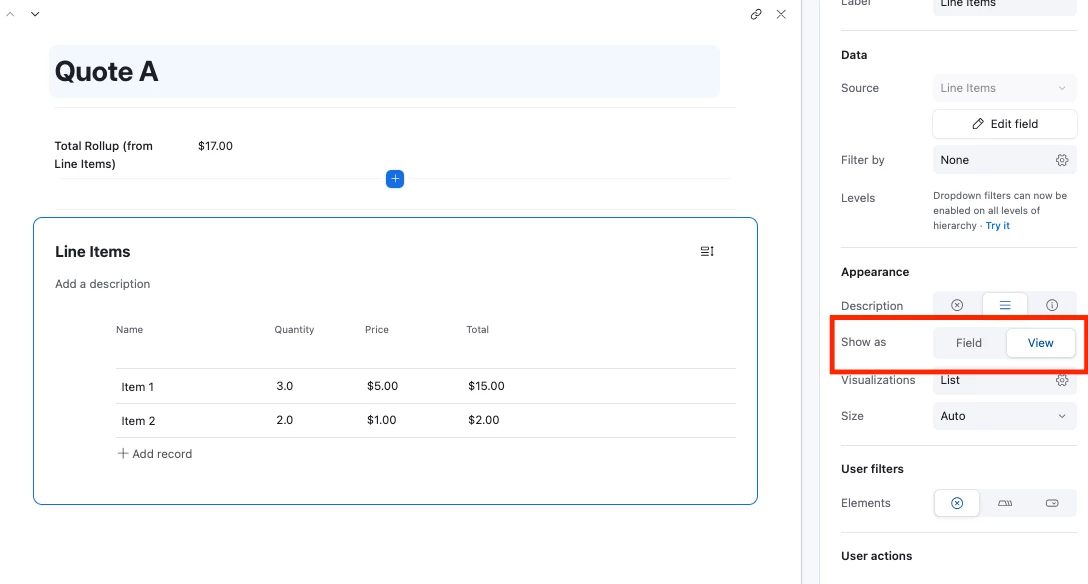Click the Name column header

(x=129, y=329)
